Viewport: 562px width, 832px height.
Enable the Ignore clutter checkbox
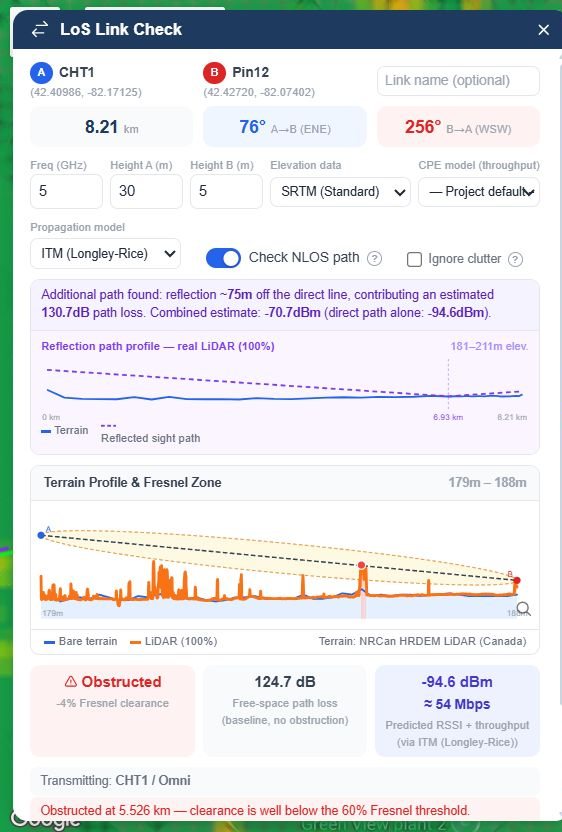click(414, 259)
